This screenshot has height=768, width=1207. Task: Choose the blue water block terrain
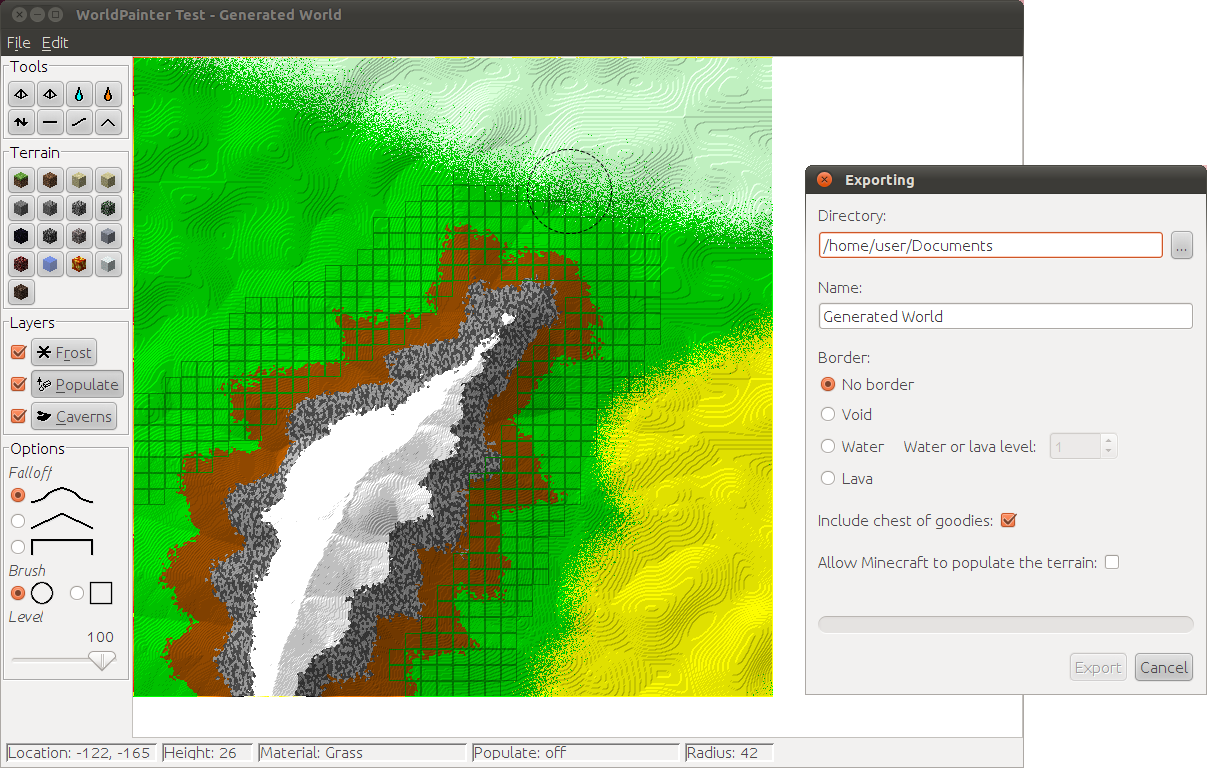click(x=50, y=265)
